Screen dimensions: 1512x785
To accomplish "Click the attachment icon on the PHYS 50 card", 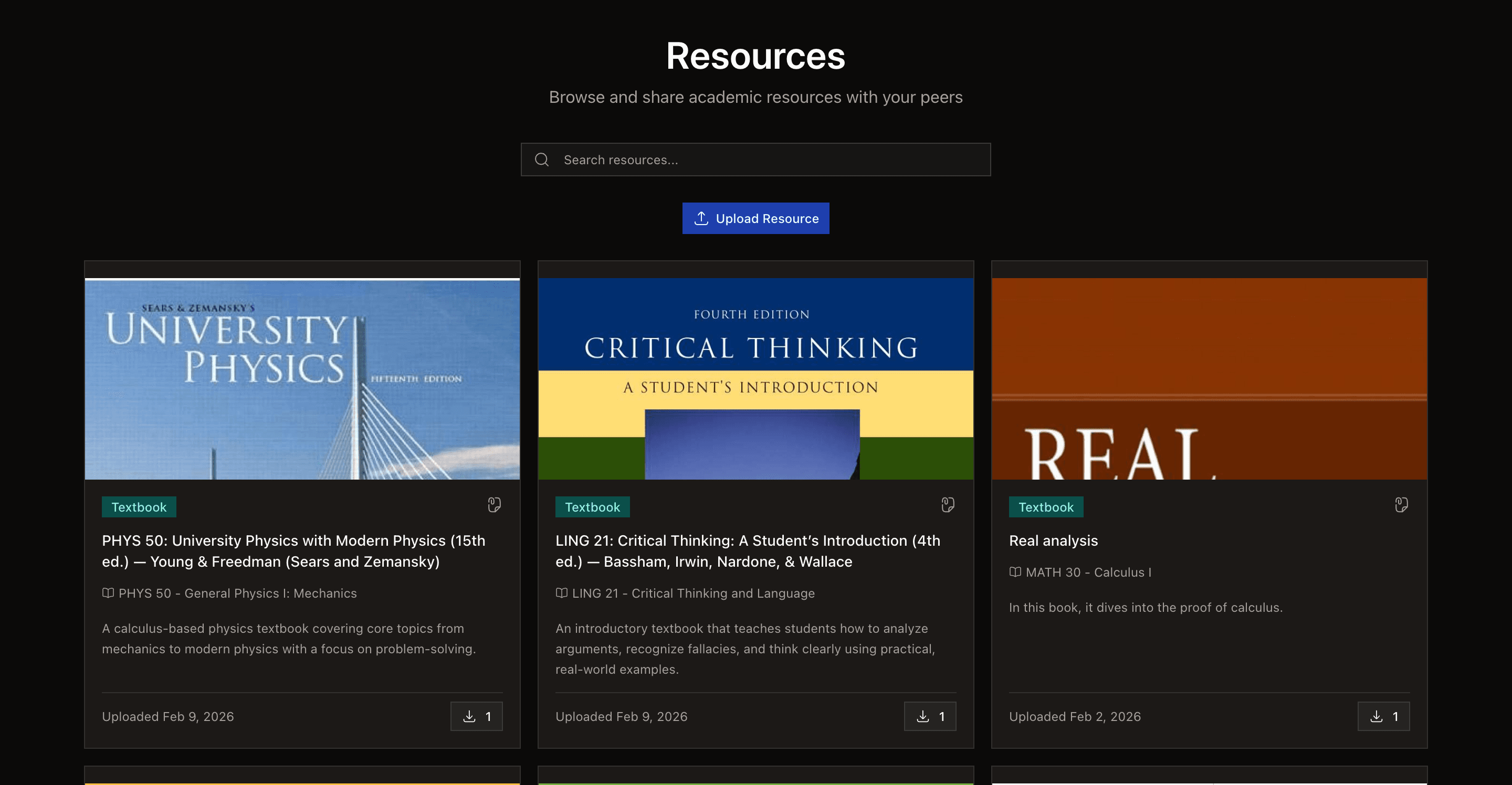I will click(x=493, y=505).
